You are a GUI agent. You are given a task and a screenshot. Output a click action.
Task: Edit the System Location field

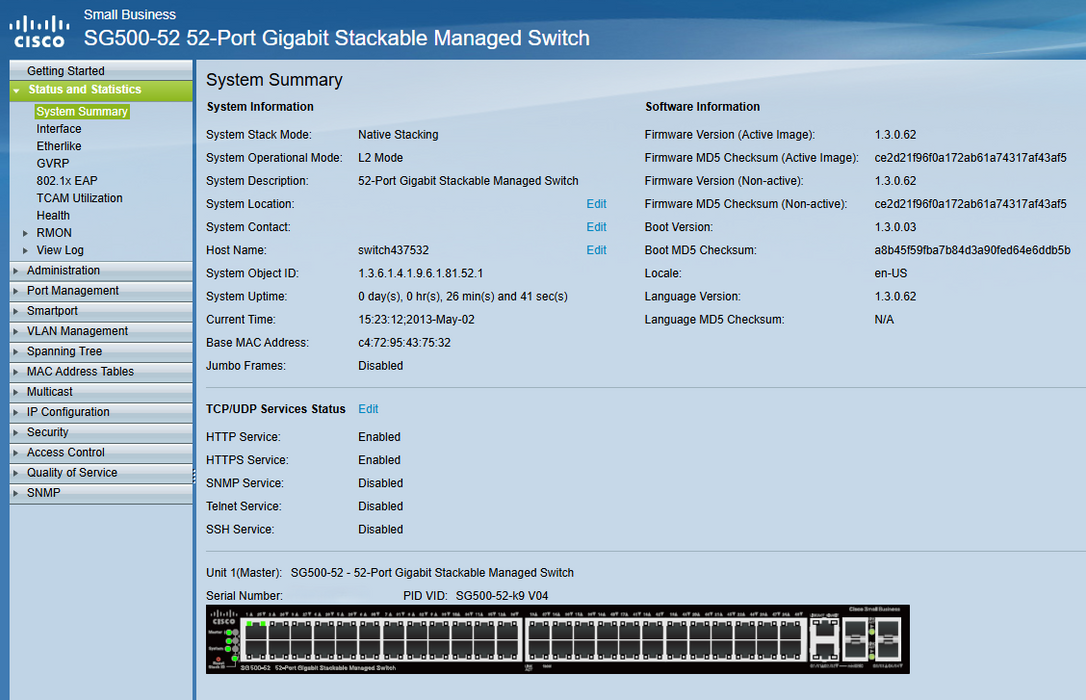596,204
